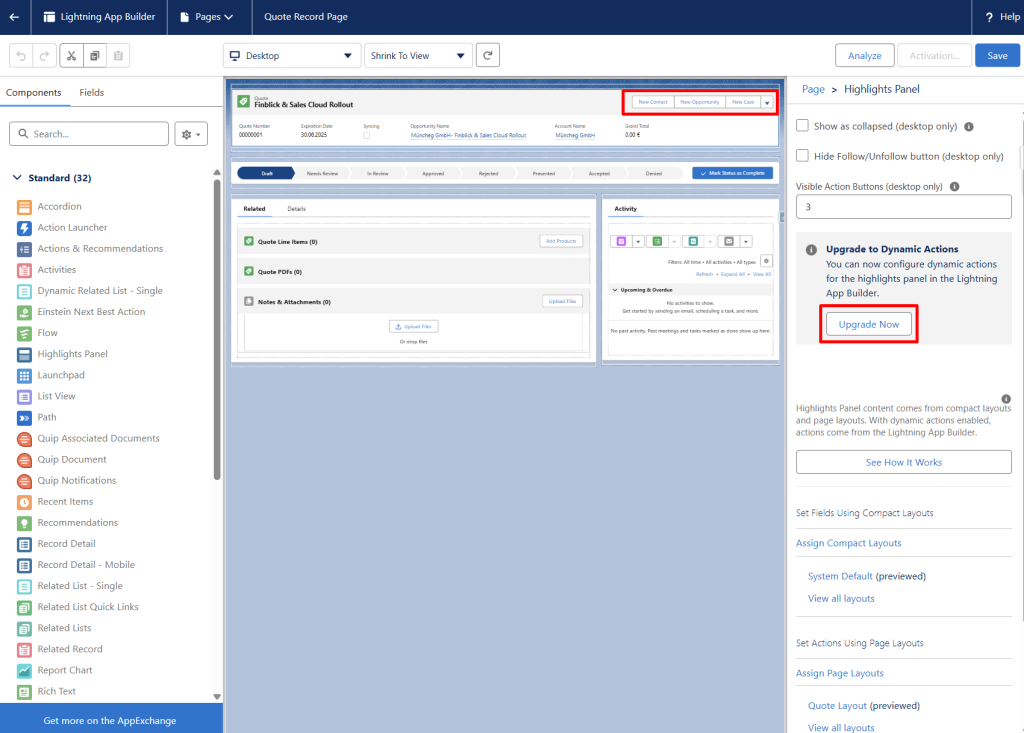Open the component list settings gear
The height and width of the screenshot is (733, 1024).
[189, 134]
